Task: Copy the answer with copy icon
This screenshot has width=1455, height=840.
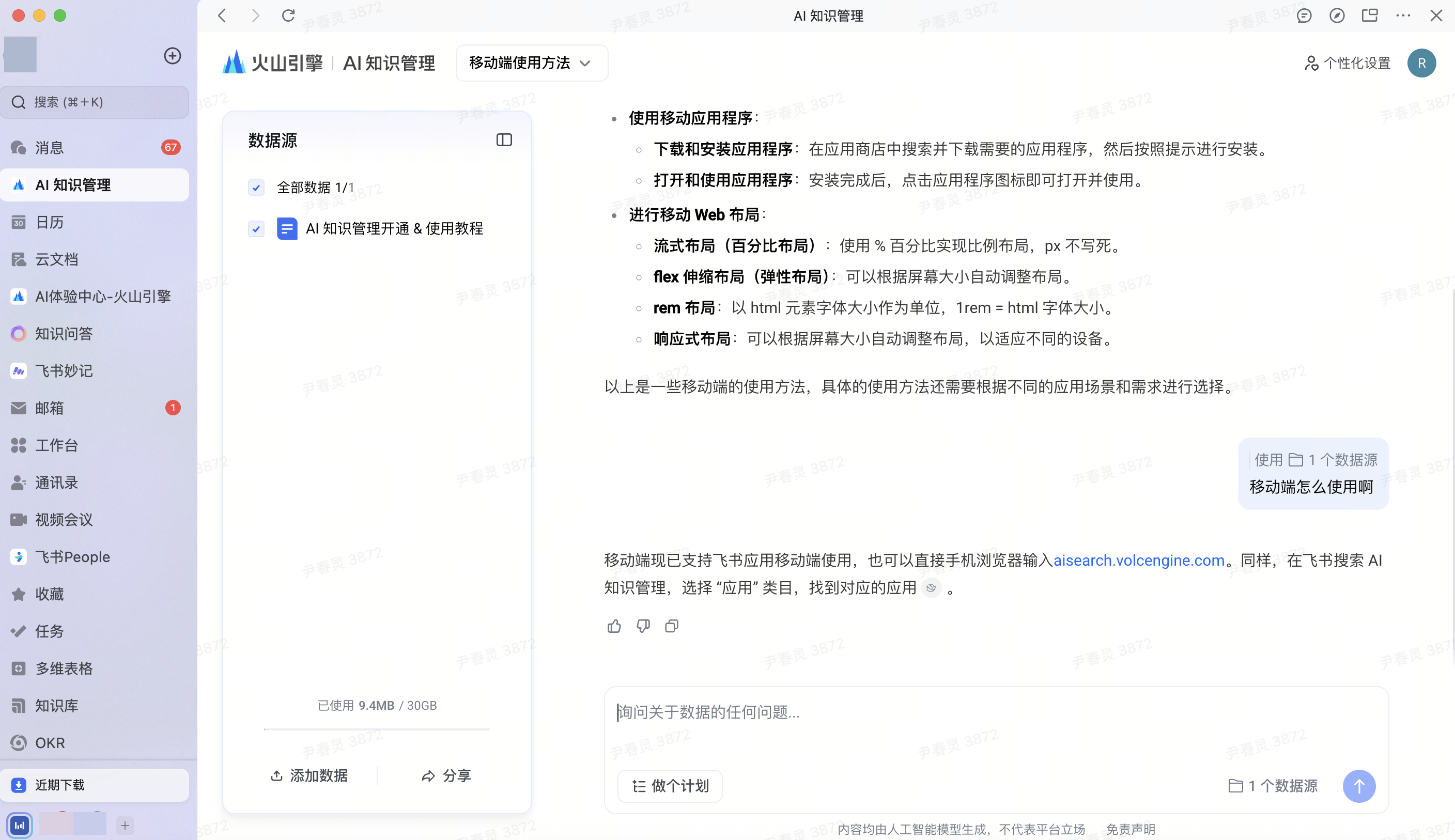Action: pyautogui.click(x=672, y=626)
